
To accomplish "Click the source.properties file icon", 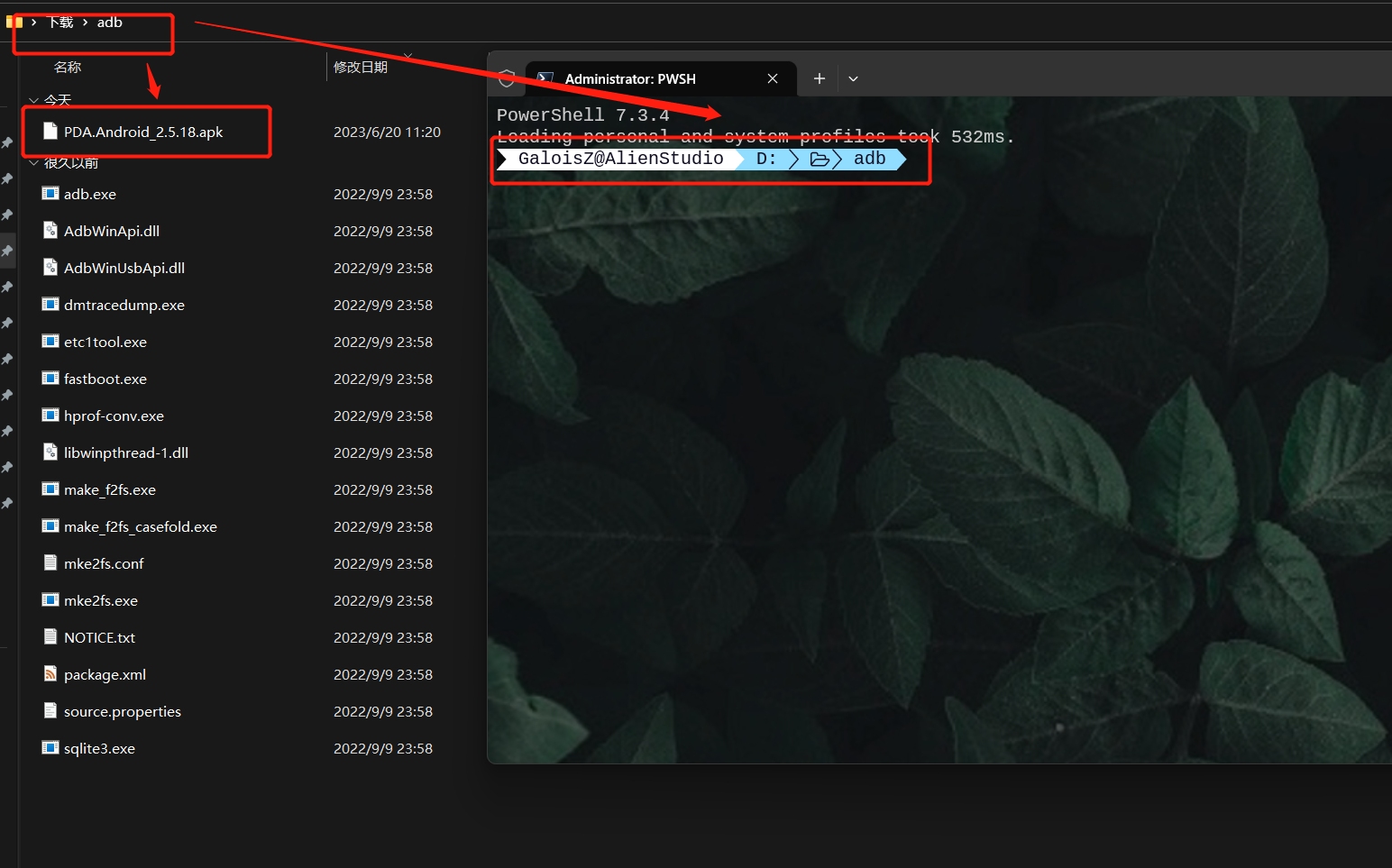I will tap(50, 710).
